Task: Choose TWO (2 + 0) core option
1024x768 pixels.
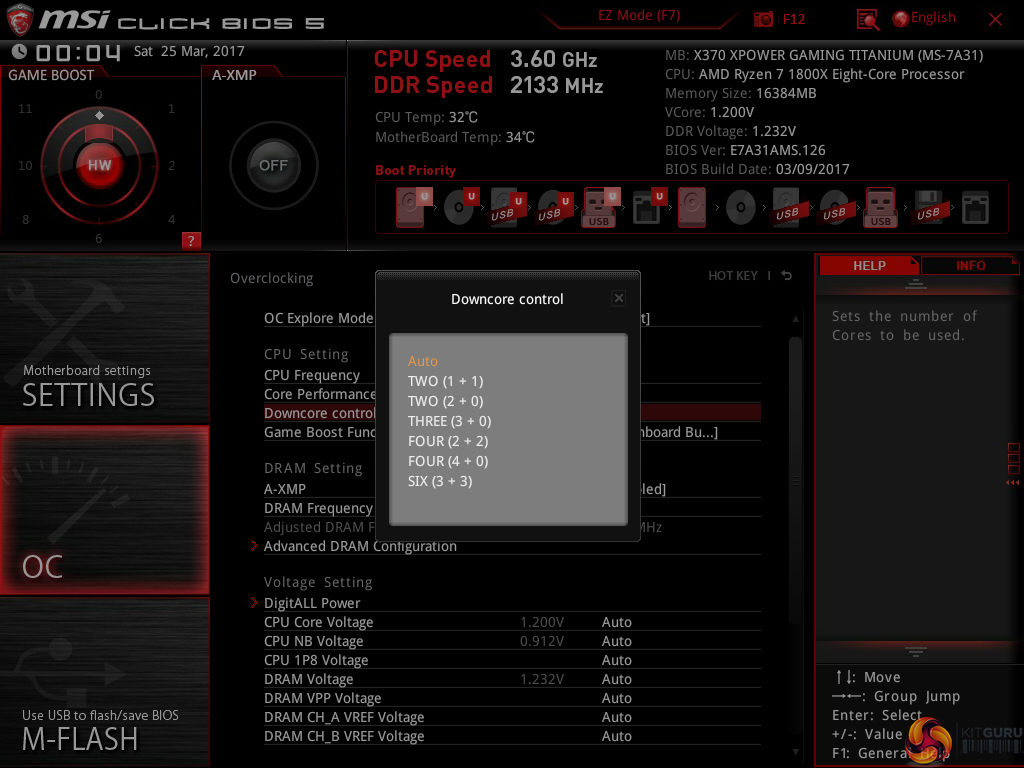Action: (445, 401)
